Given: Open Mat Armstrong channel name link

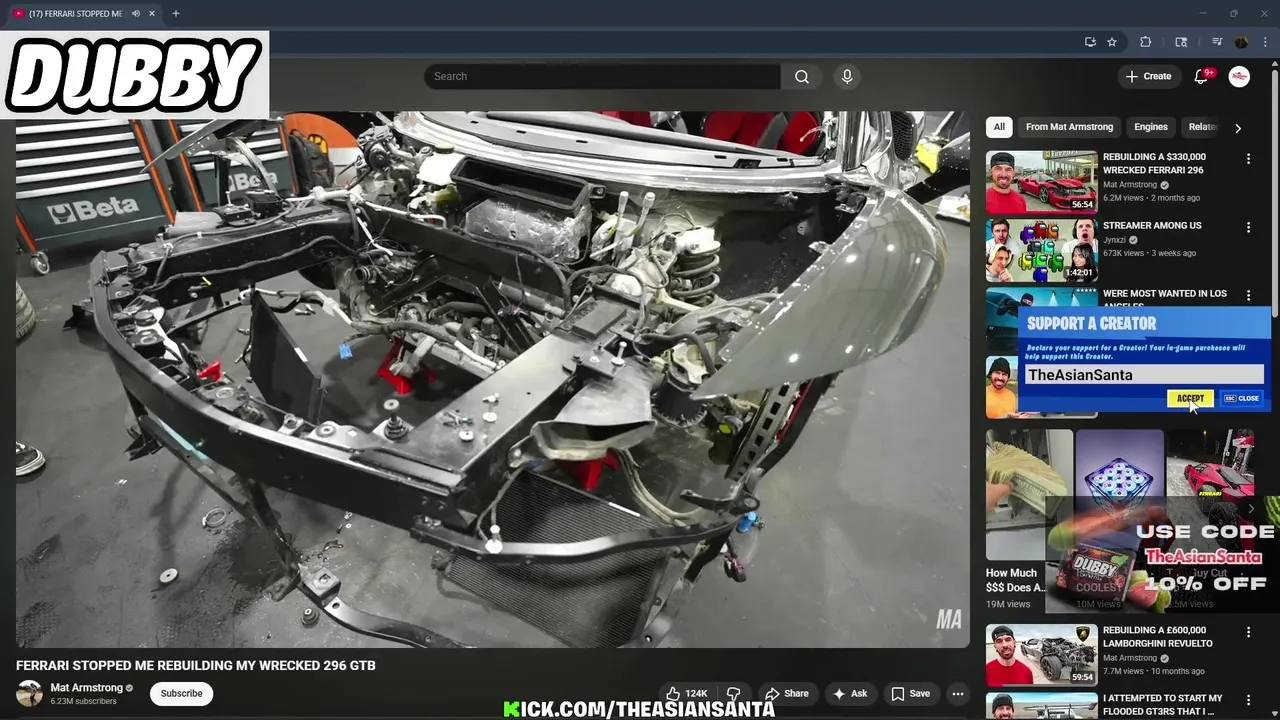Looking at the screenshot, I should (86, 688).
